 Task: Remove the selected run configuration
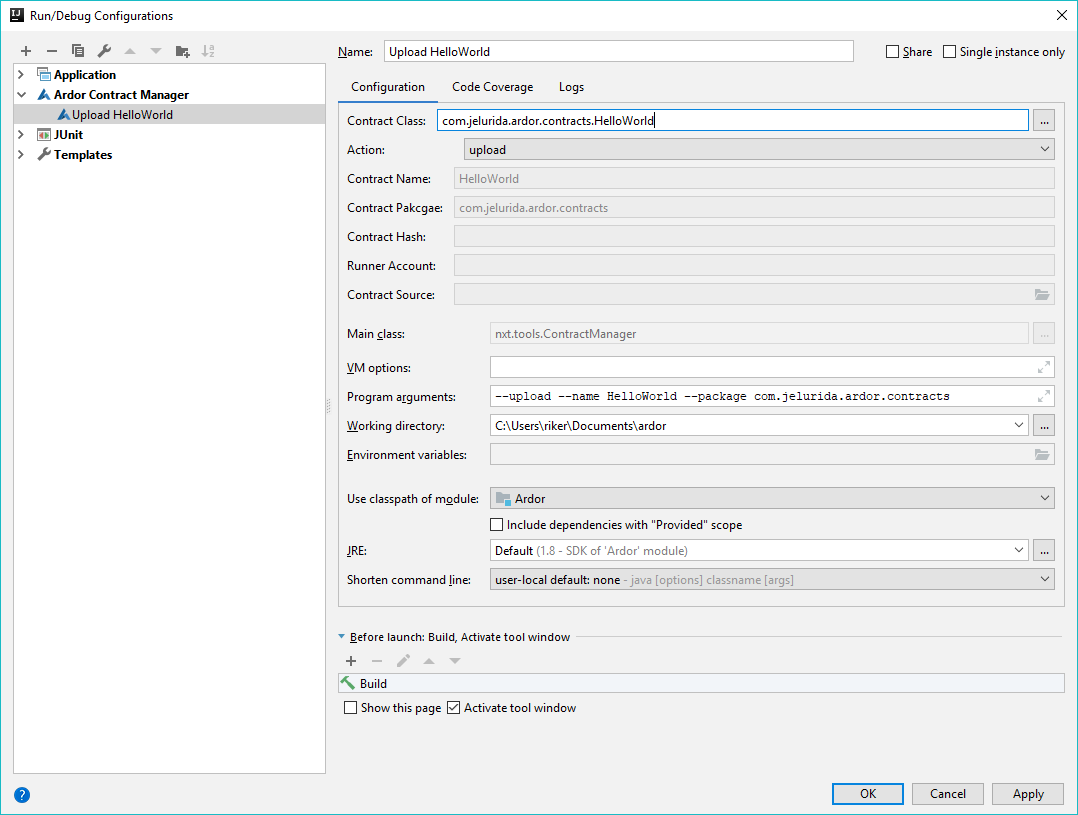tap(51, 50)
